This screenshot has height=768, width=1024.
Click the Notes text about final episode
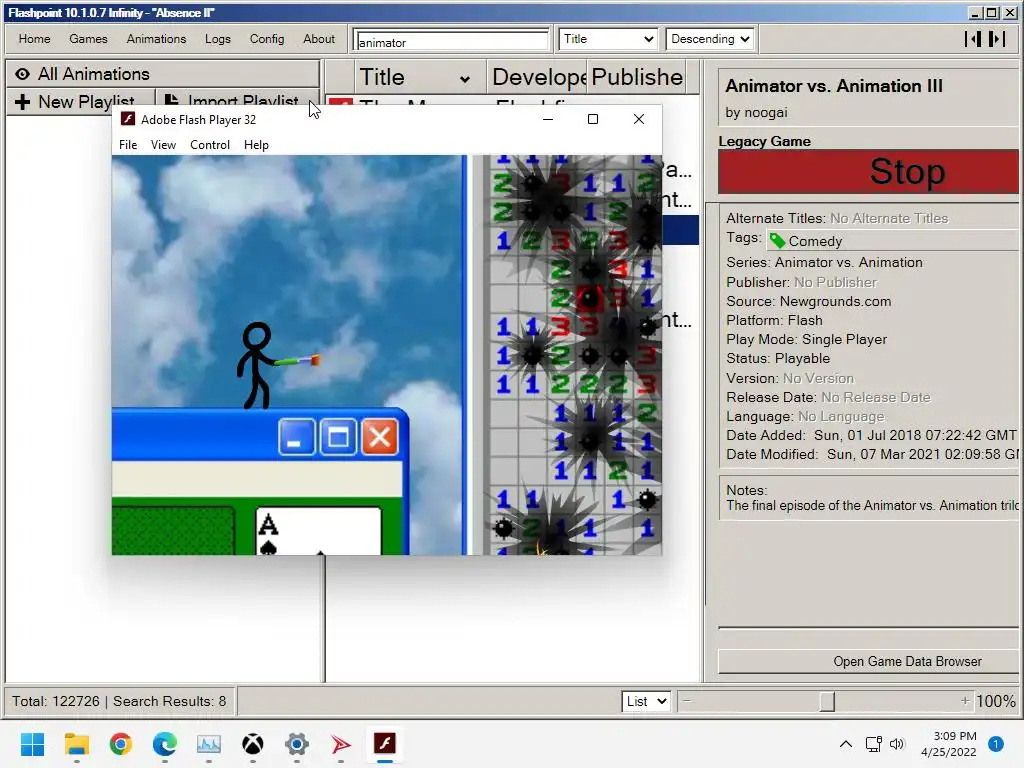[x=872, y=505]
